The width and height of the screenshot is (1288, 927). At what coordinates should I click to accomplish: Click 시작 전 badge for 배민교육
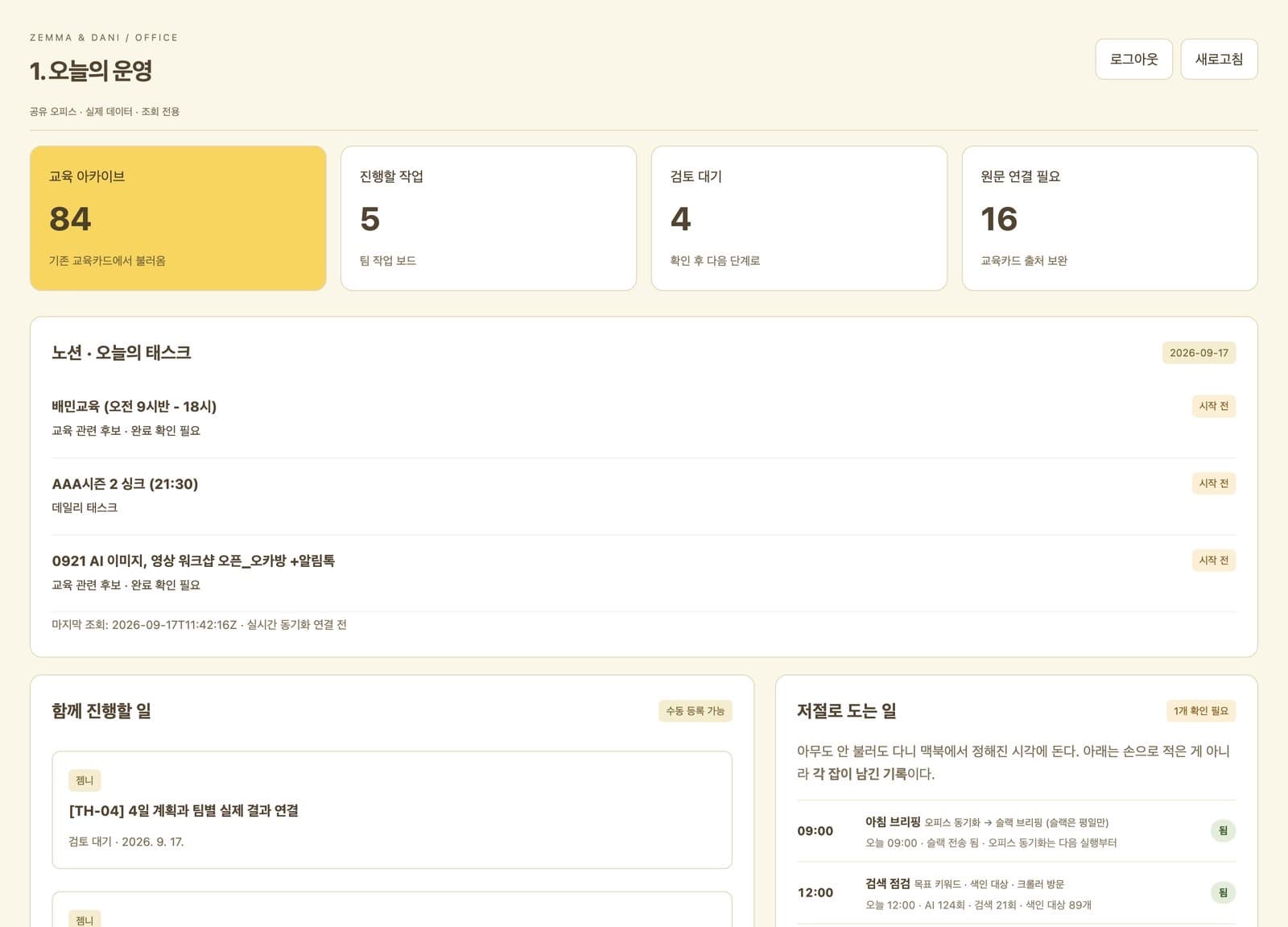1213,406
